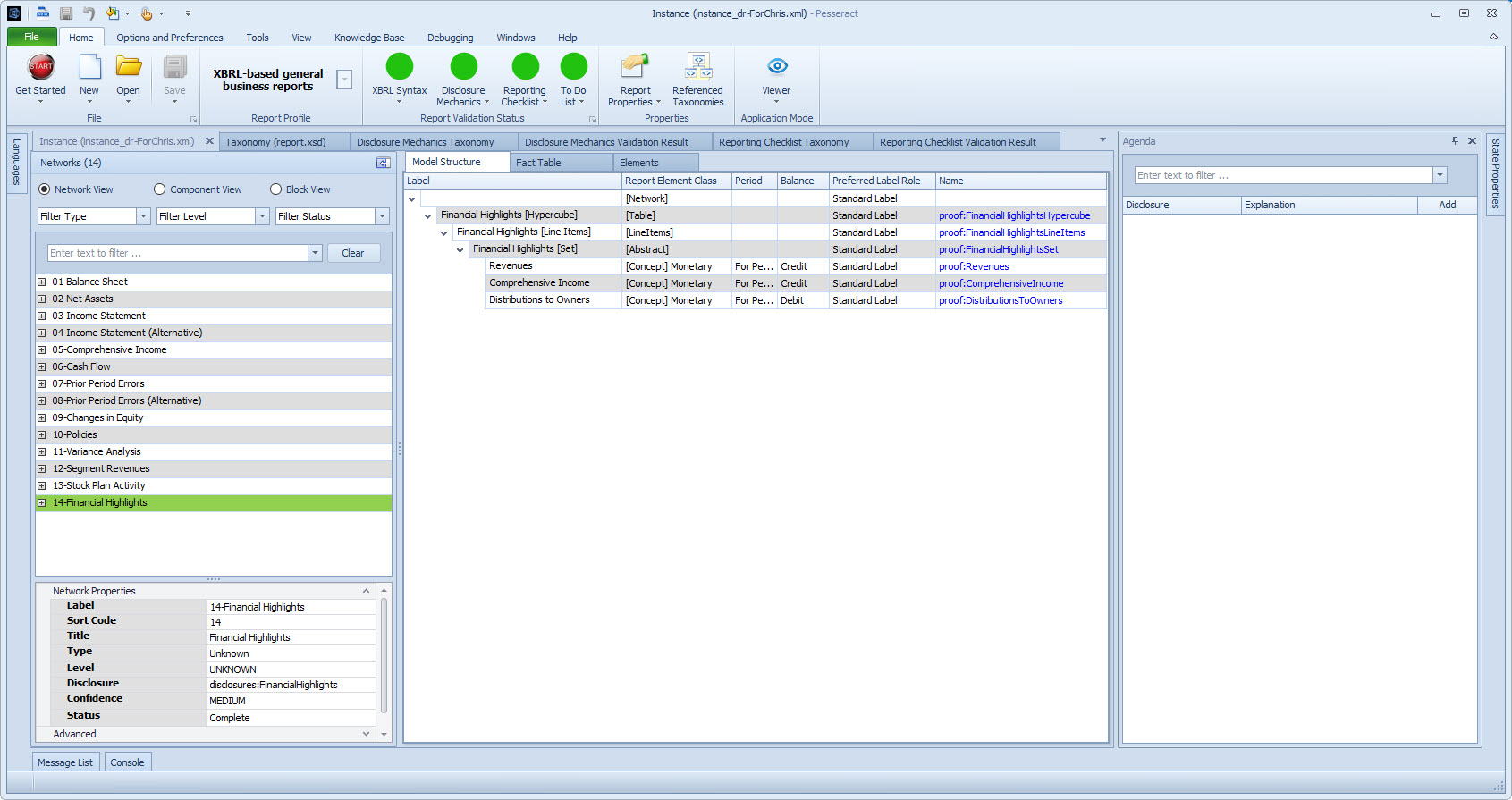Close the Agenda panel
Image resolution: width=1512 pixels, height=800 pixels.
click(x=1472, y=141)
